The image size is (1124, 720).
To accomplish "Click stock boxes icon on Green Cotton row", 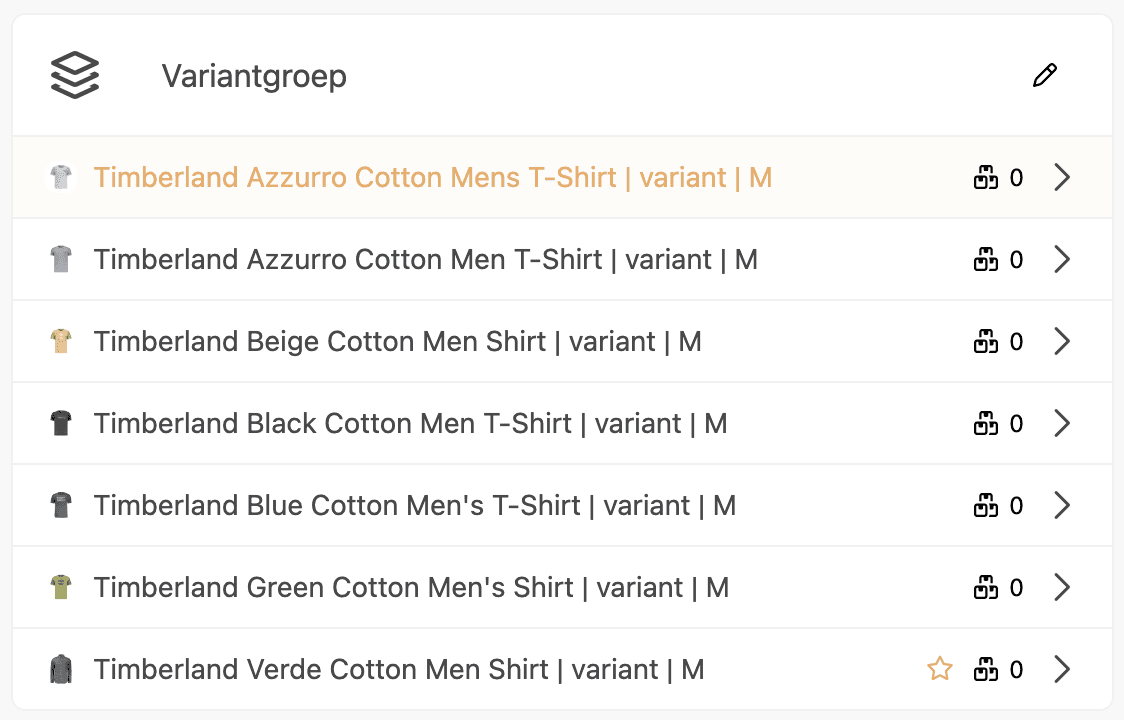I will coord(986,588).
